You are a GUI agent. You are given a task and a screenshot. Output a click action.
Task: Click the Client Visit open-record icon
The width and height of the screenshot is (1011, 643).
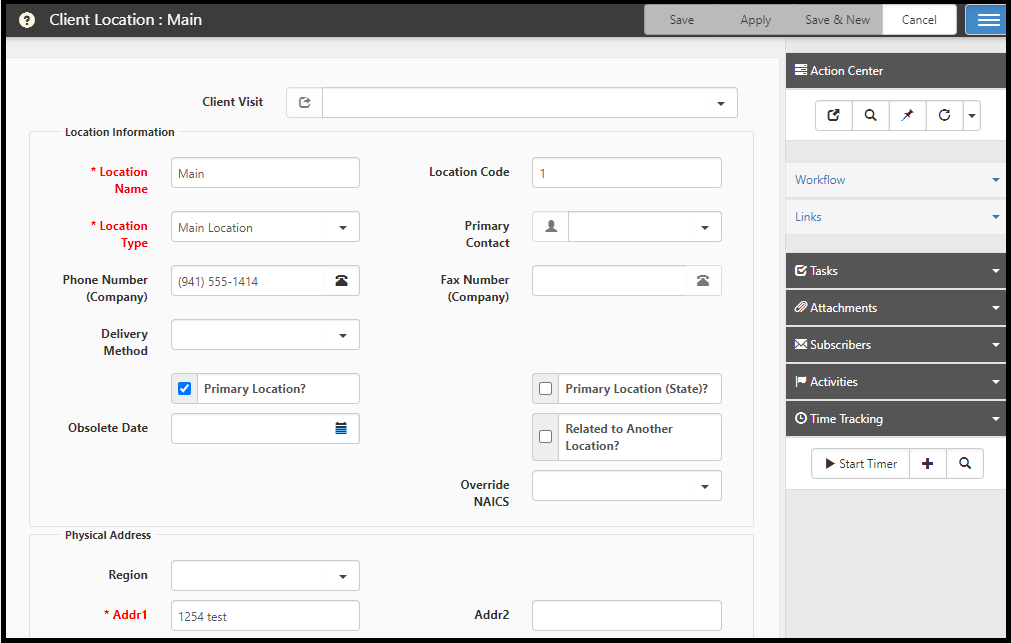pos(305,103)
